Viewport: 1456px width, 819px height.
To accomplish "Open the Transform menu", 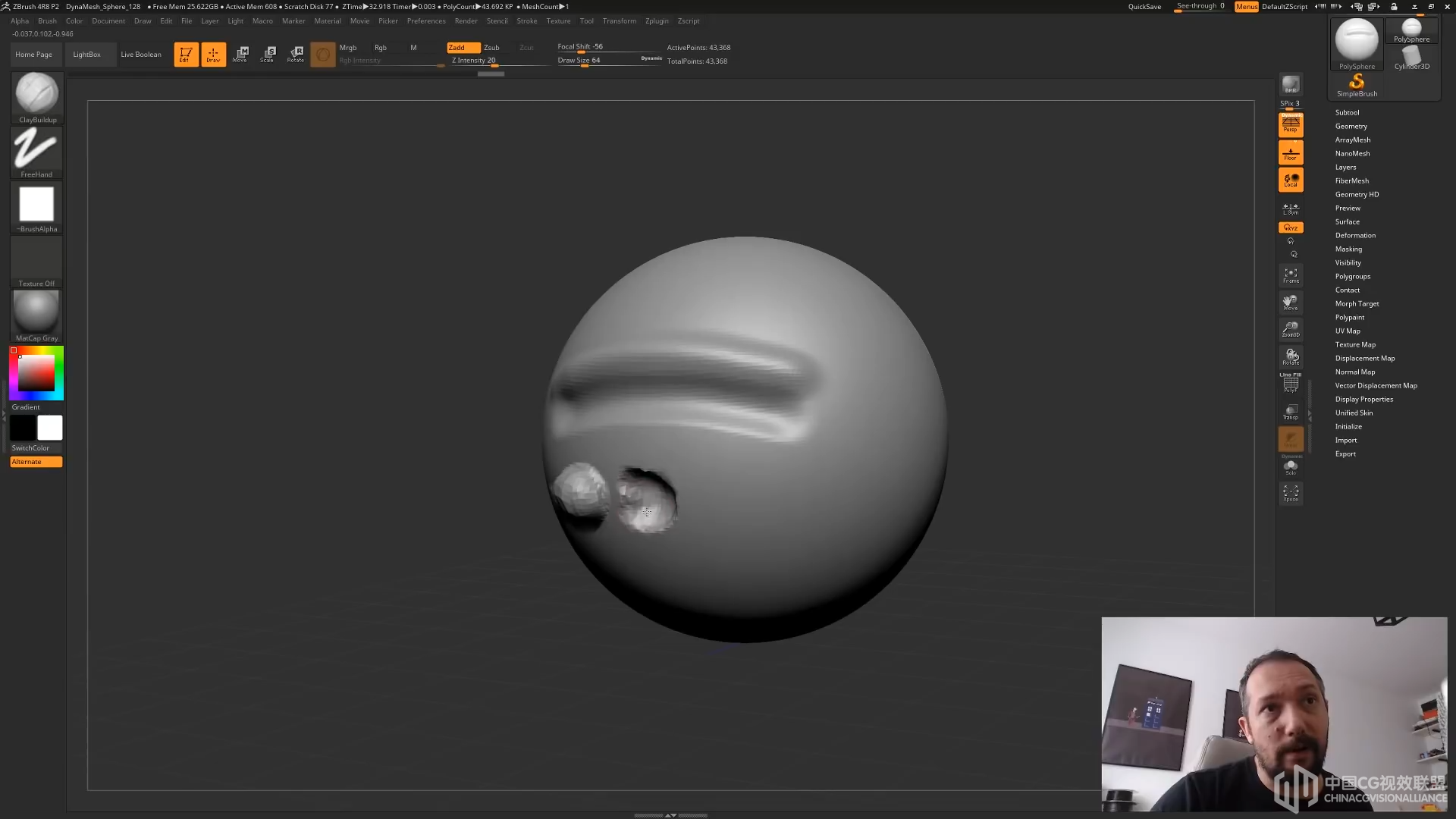I will (619, 21).
